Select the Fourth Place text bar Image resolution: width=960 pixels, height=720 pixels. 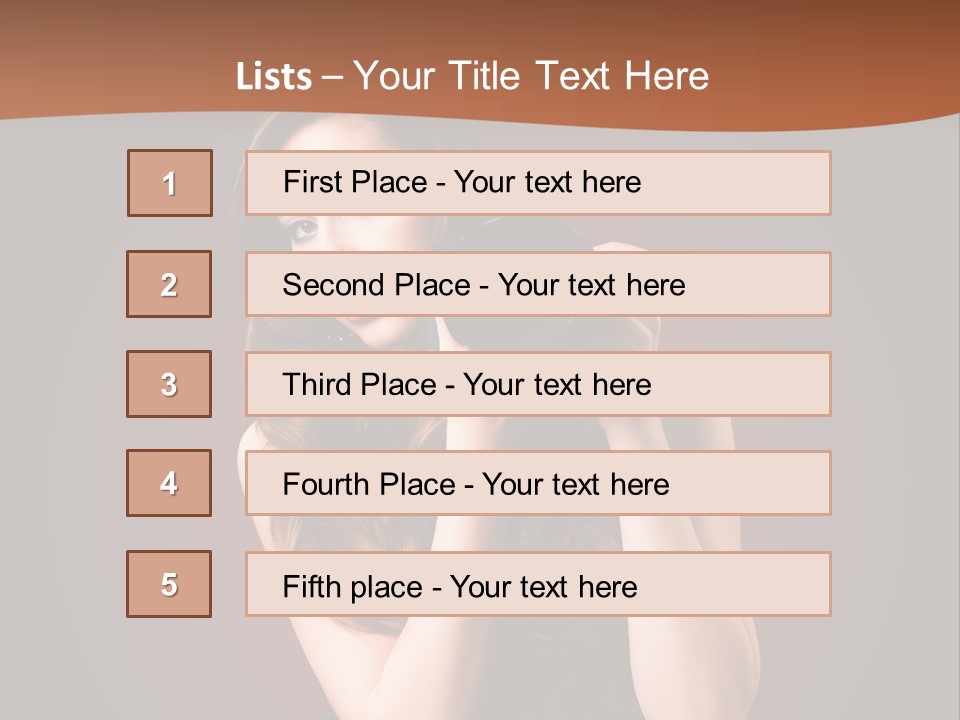click(538, 483)
